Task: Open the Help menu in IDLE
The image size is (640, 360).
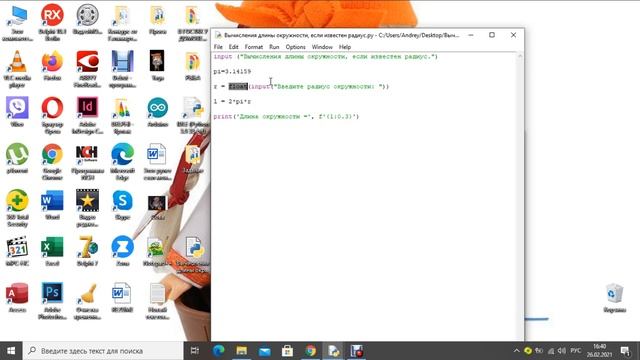Action: click(344, 47)
